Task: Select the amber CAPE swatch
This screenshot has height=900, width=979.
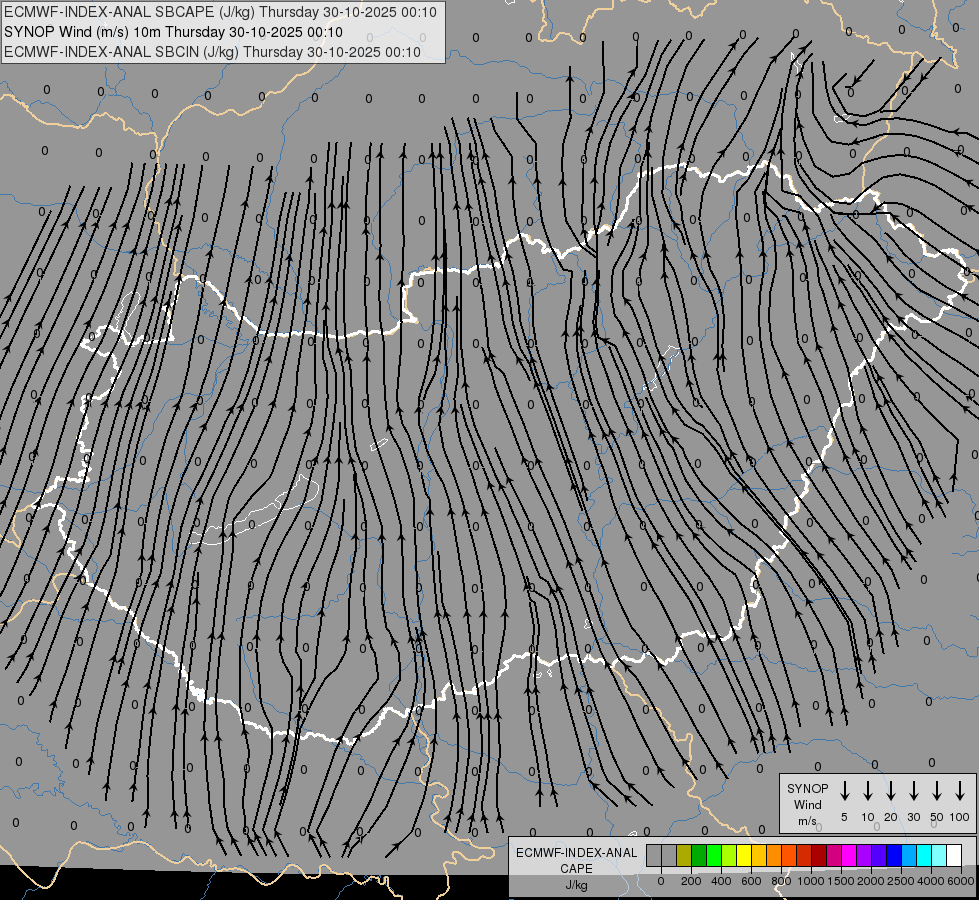Action: pos(759,855)
